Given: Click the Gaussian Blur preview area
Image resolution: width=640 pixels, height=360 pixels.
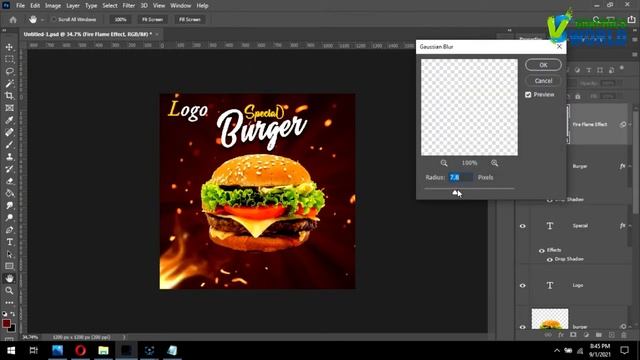Looking at the screenshot, I should click(469, 107).
